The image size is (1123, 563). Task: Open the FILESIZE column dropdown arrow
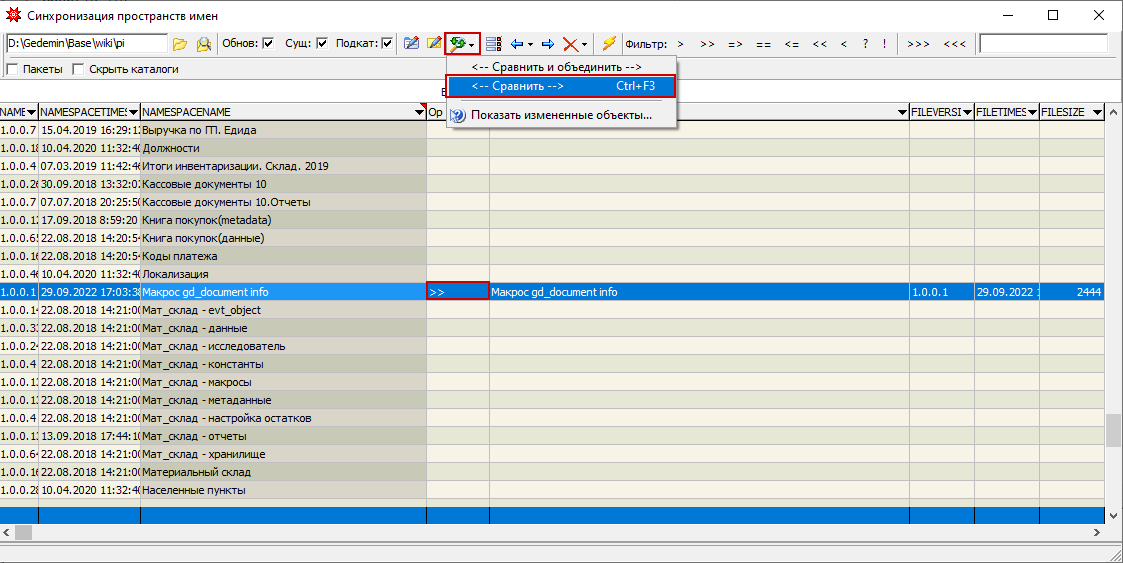(1097, 113)
